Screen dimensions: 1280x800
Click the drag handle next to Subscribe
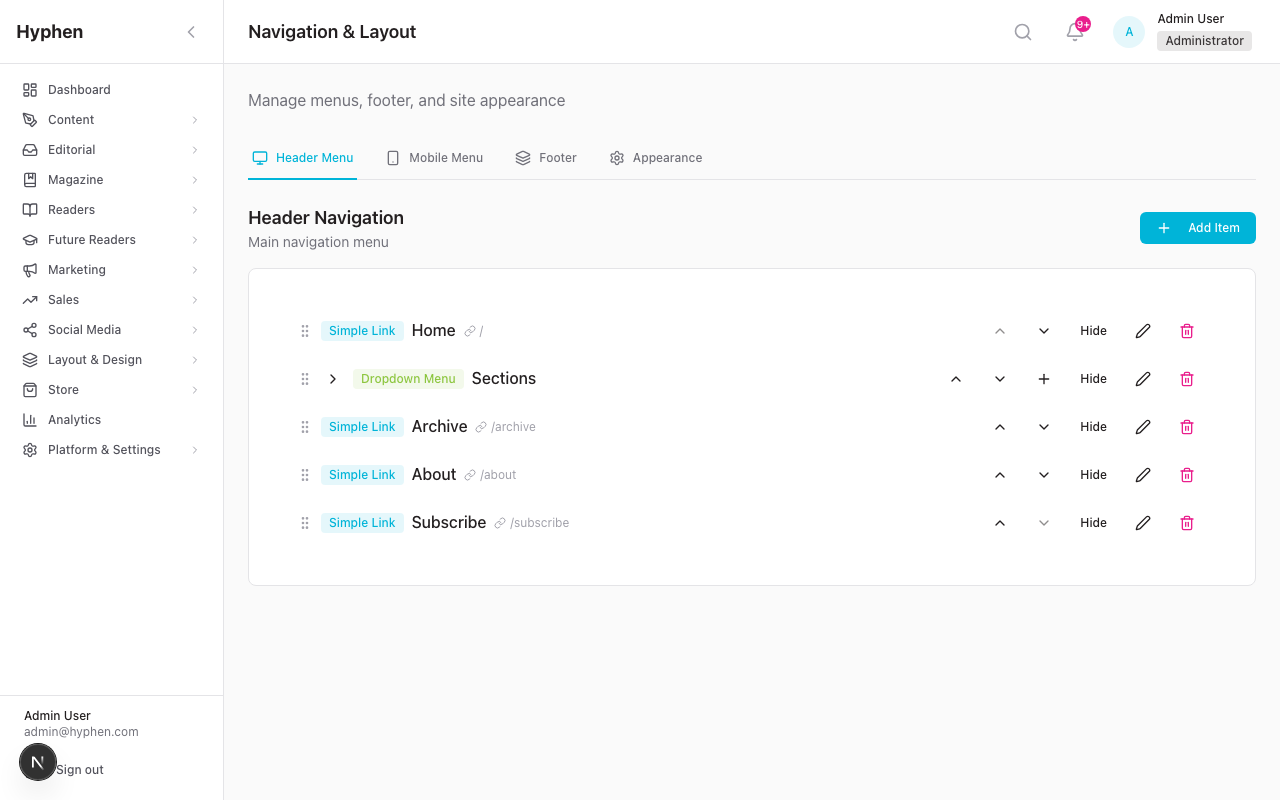pyautogui.click(x=305, y=522)
